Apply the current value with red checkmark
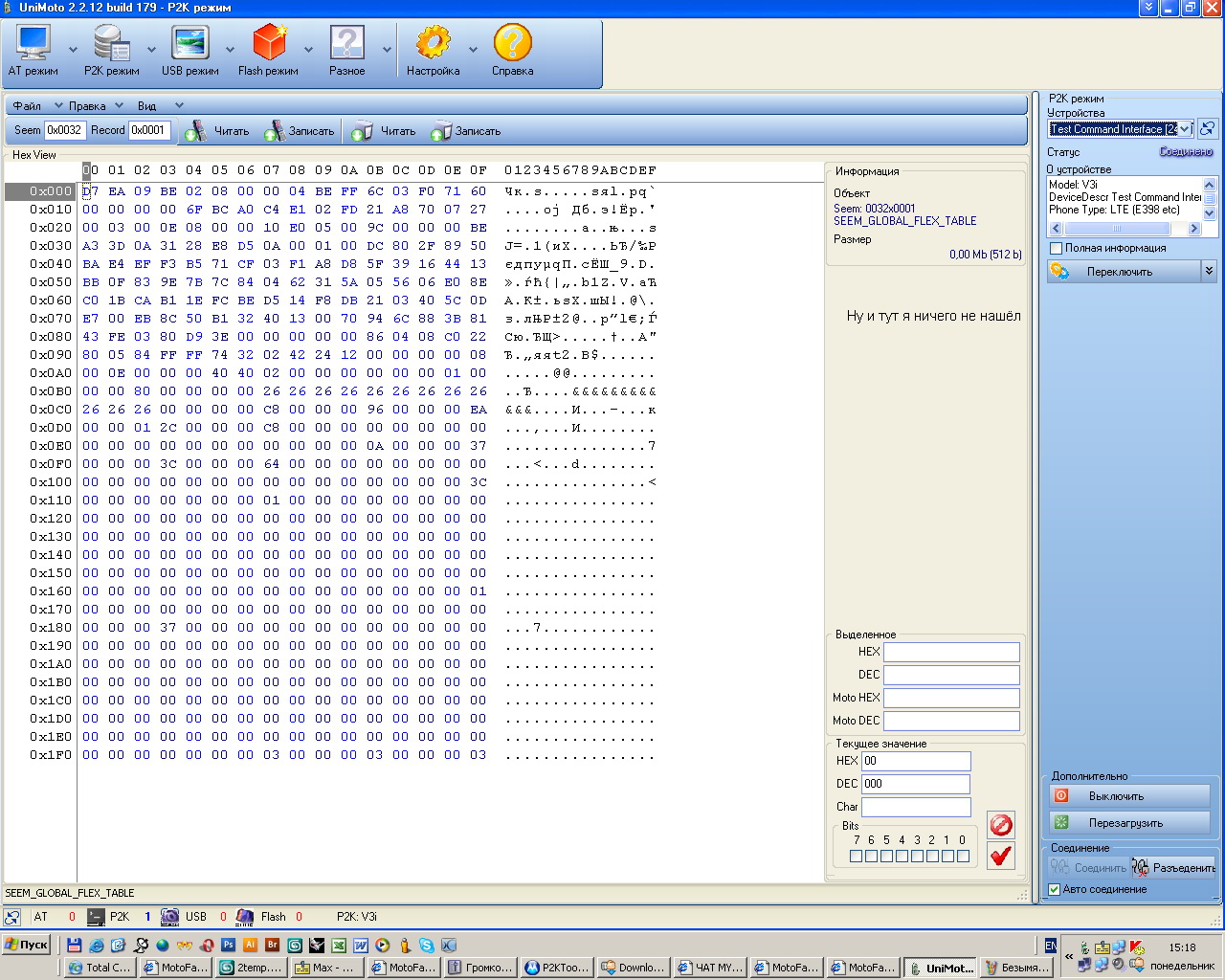The height and width of the screenshot is (980, 1225). tap(1001, 856)
